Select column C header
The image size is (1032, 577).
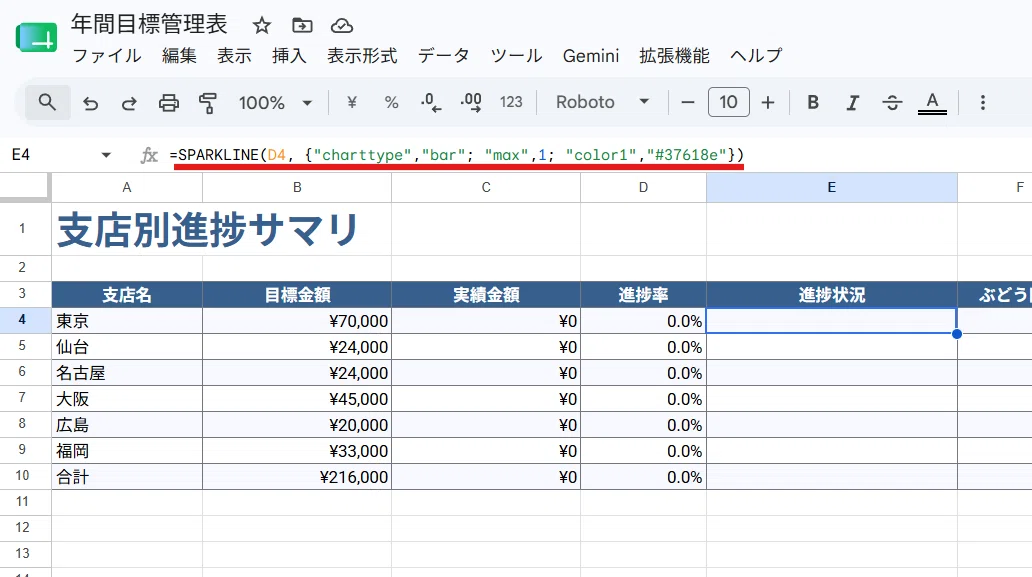pos(486,188)
